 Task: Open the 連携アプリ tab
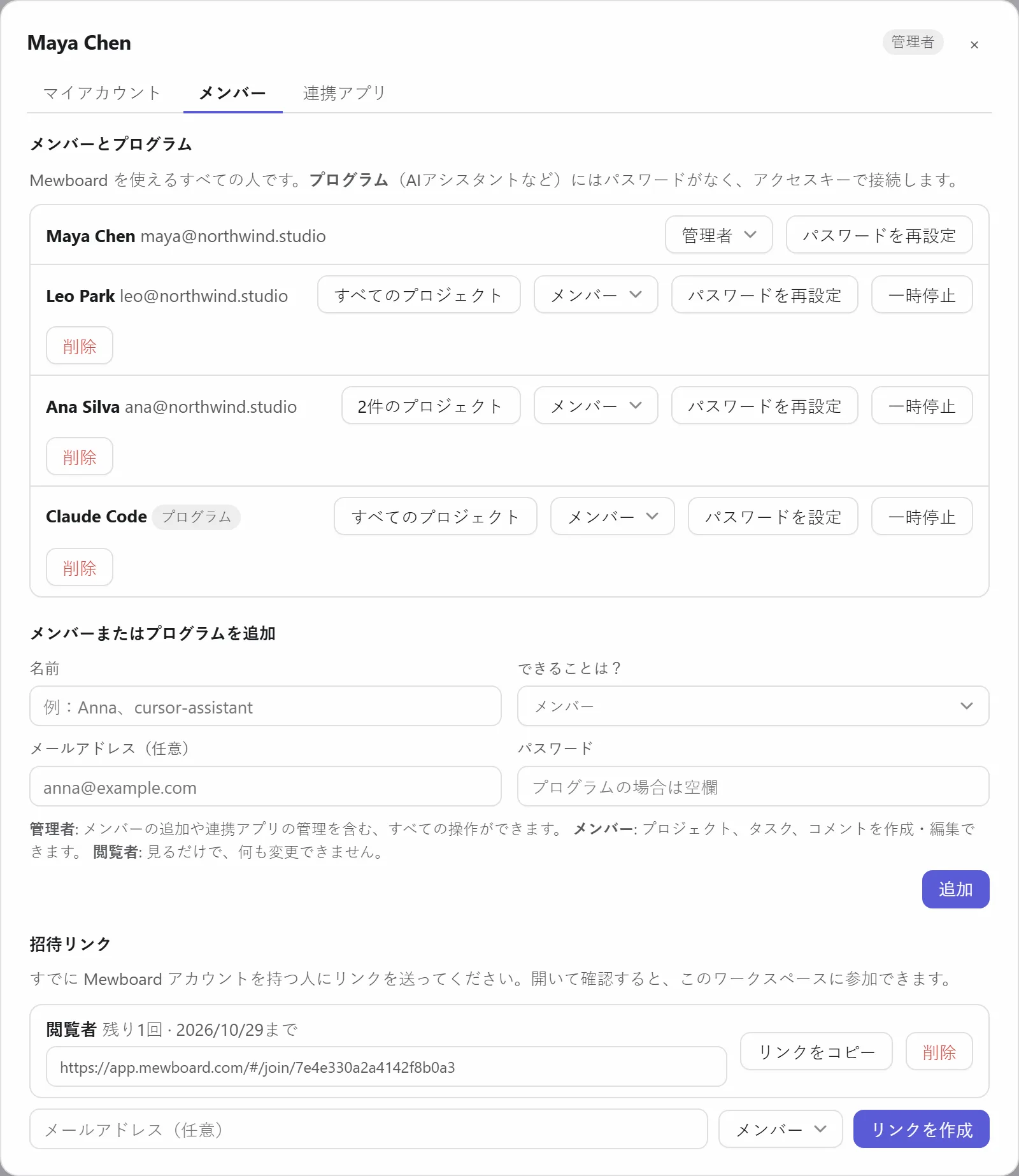345,93
